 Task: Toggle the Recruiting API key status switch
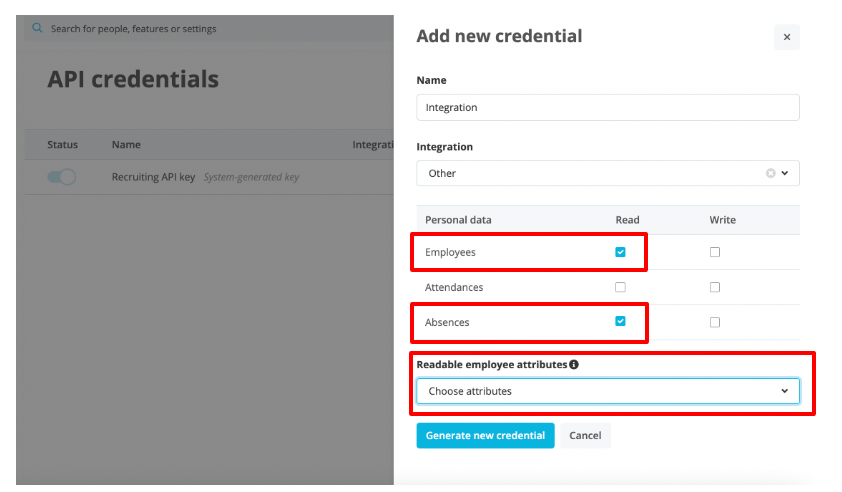point(62,177)
